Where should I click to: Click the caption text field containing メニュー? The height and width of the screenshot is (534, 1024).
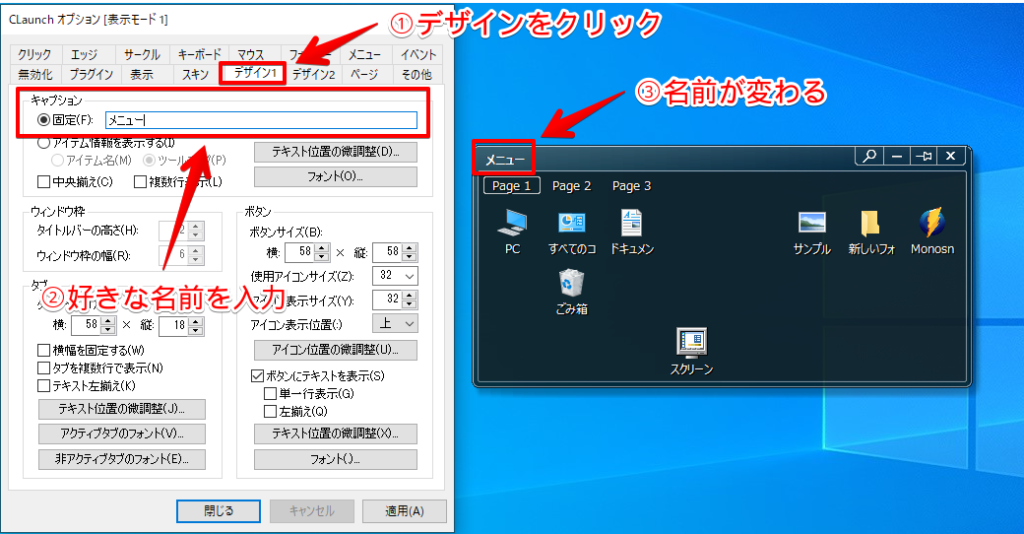(261, 120)
